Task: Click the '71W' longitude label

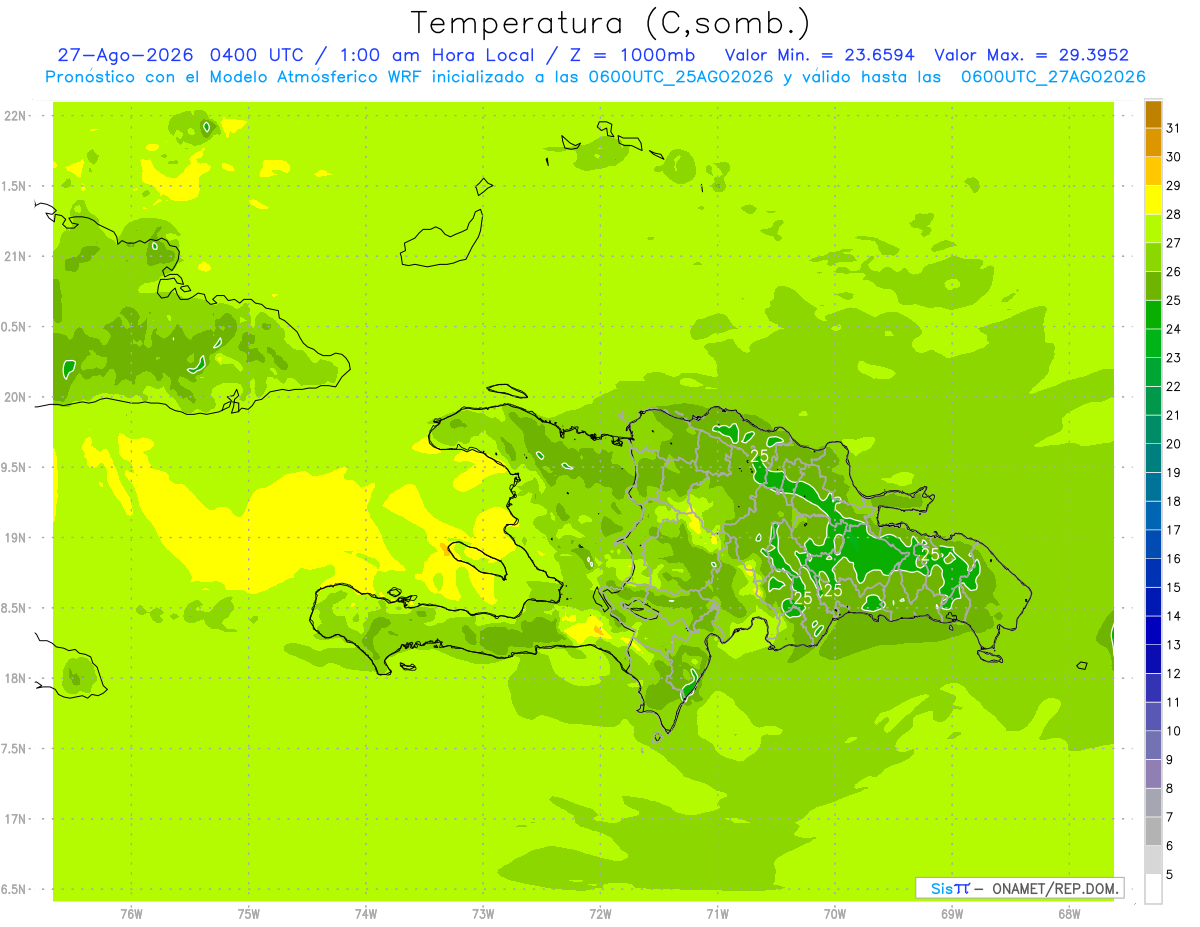Action: (x=717, y=914)
